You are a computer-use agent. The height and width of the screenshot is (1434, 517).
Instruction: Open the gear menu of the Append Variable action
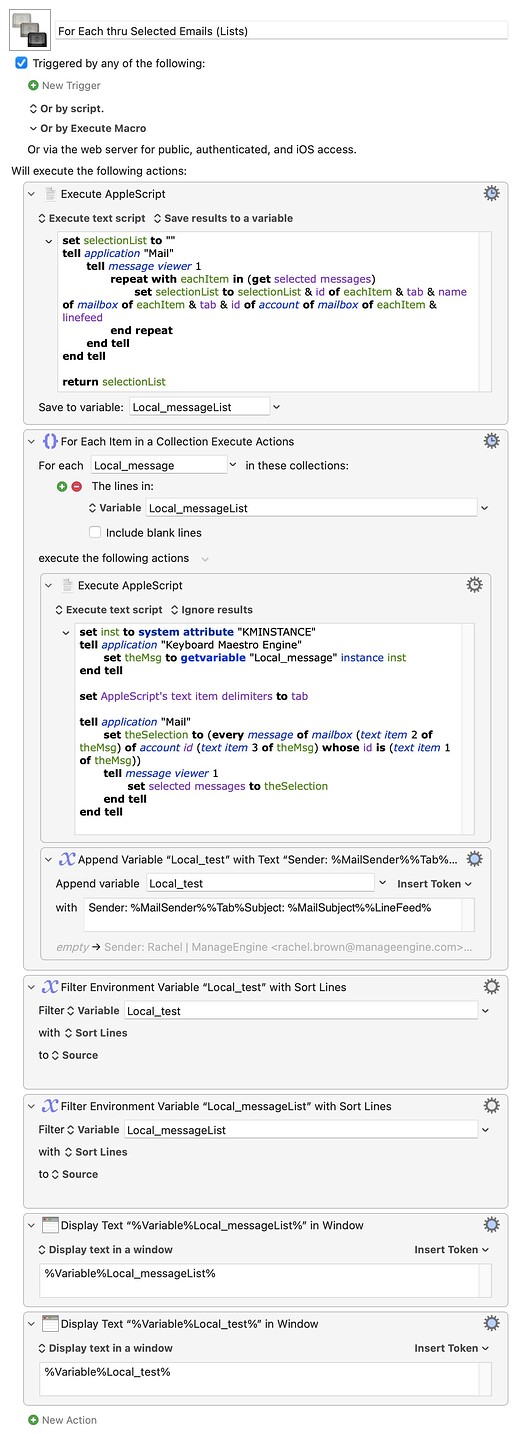click(475, 858)
